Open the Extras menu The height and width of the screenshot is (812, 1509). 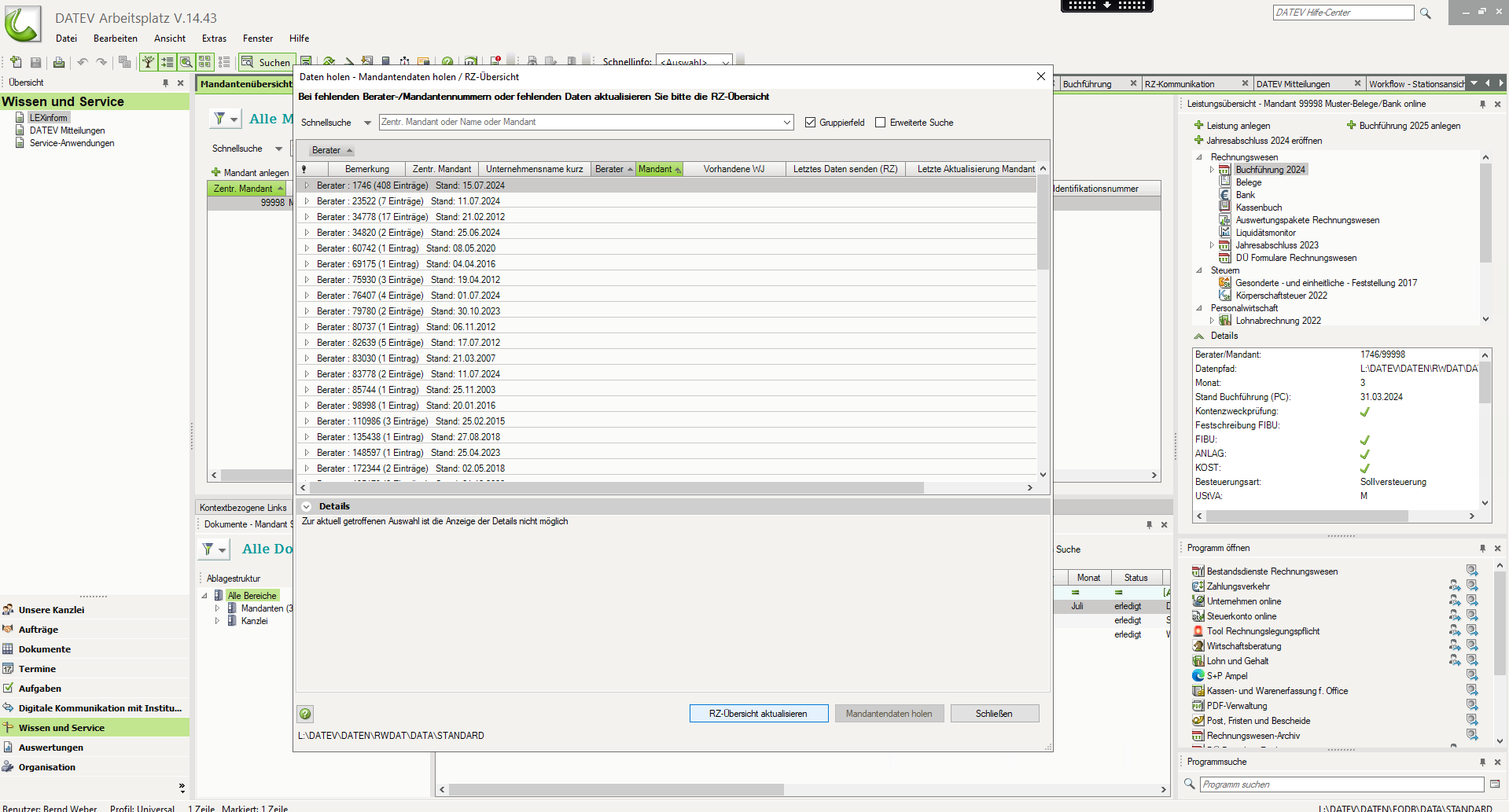[214, 39]
